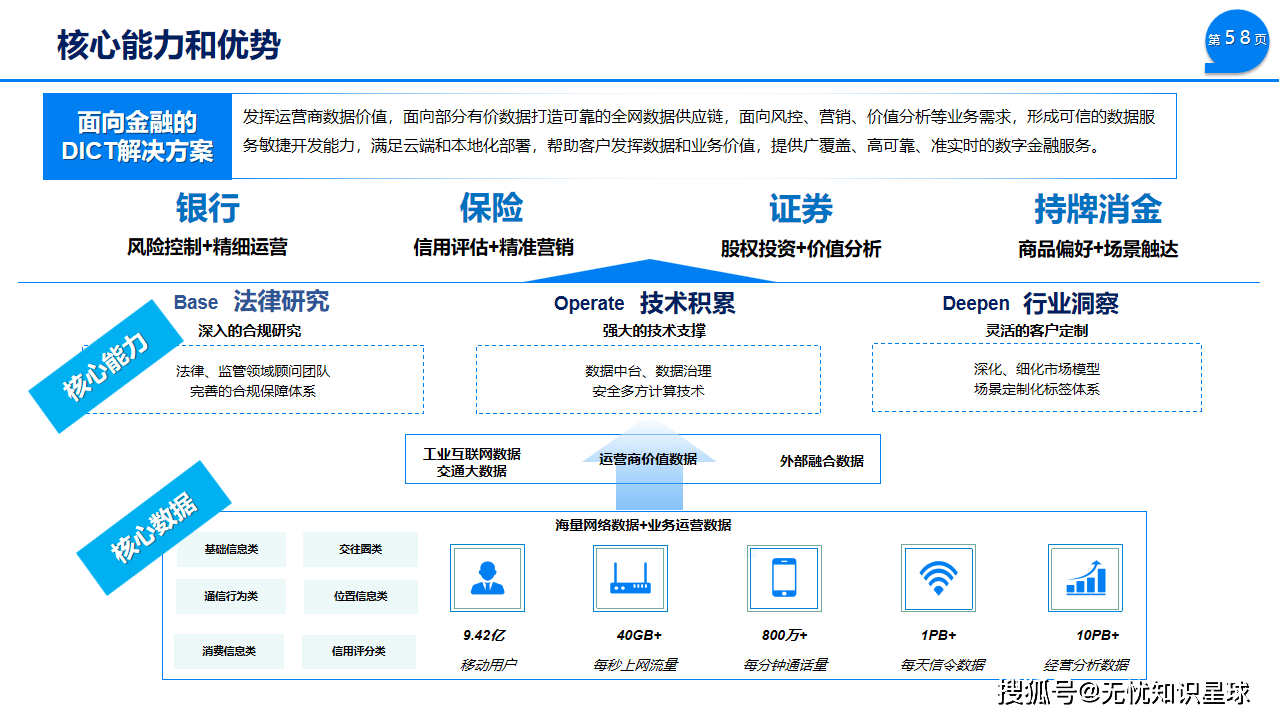This screenshot has width=1280, height=720.
Task: Click the WiFi signal icon above 1PB+
Action: pos(936,578)
